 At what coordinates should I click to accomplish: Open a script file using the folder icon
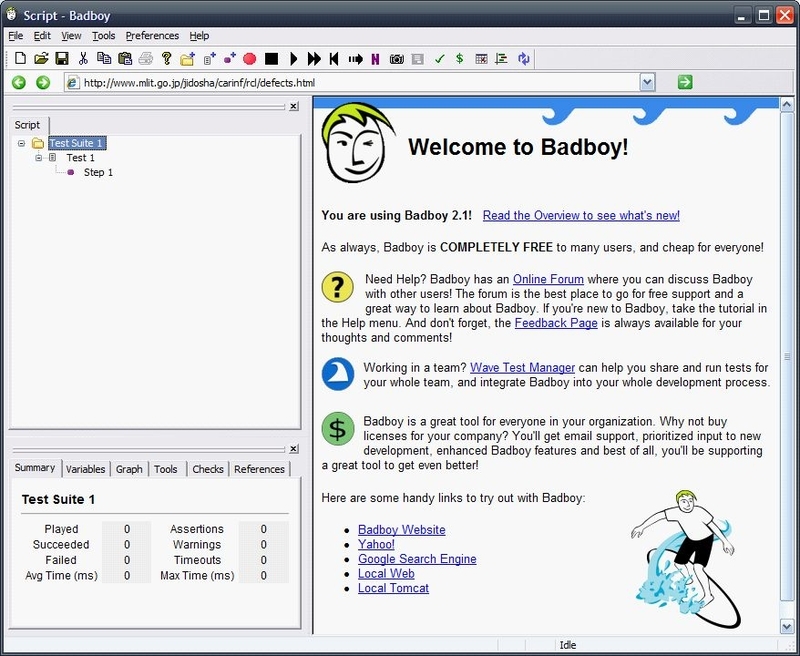[x=41, y=59]
